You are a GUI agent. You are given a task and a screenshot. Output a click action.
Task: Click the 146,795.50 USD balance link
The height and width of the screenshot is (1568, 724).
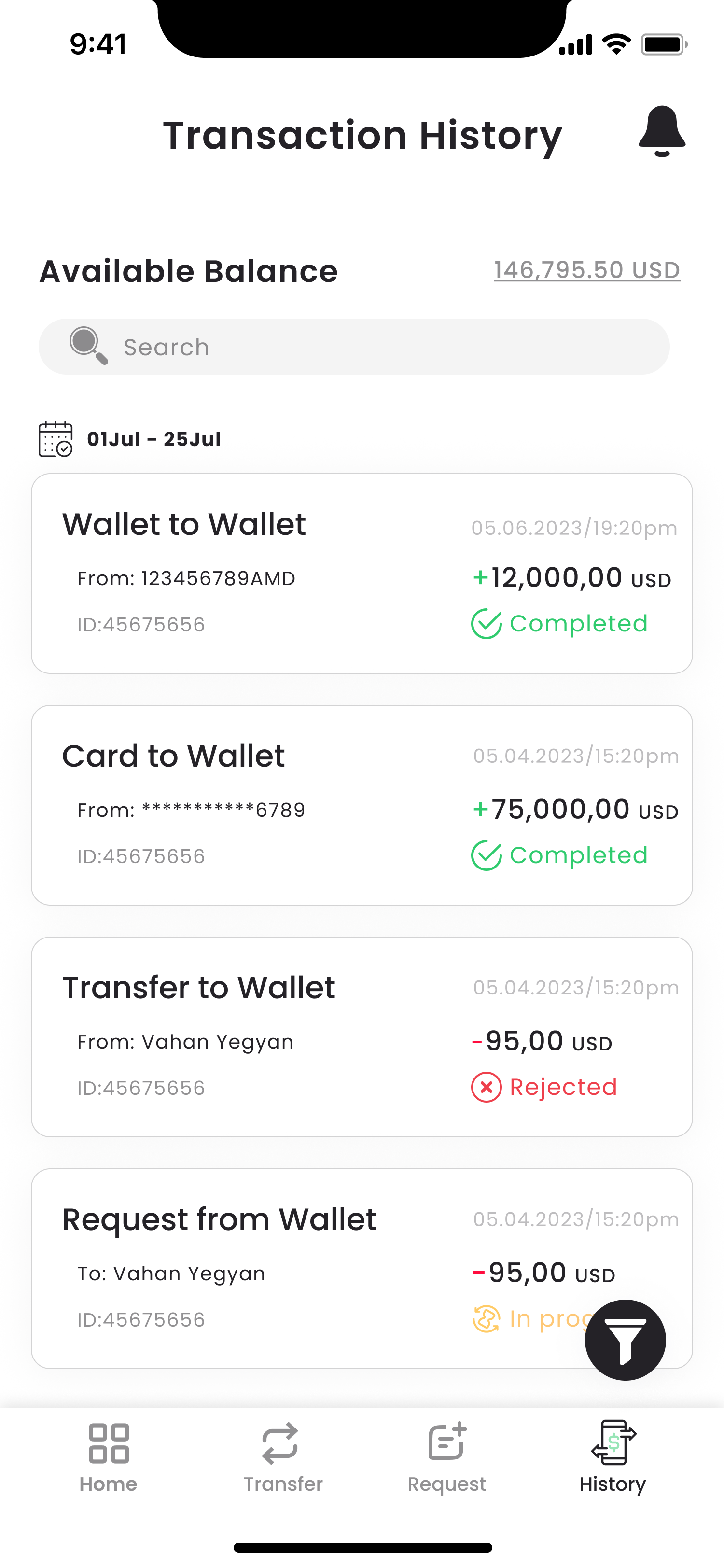587,270
